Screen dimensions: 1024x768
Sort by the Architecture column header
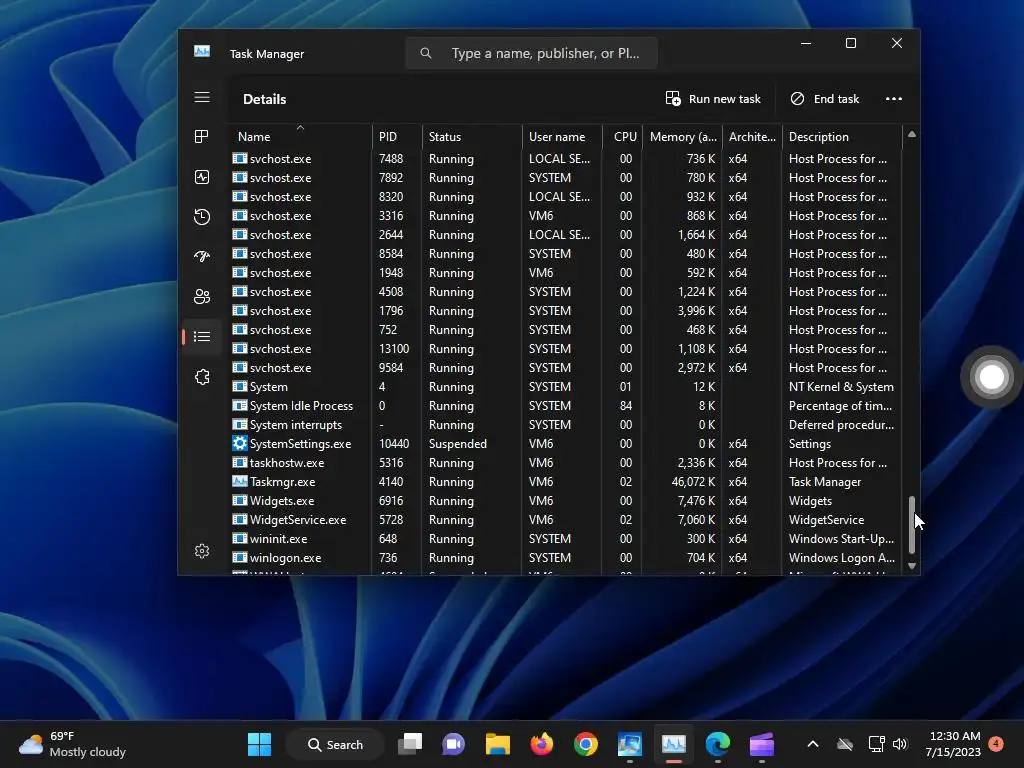752,136
